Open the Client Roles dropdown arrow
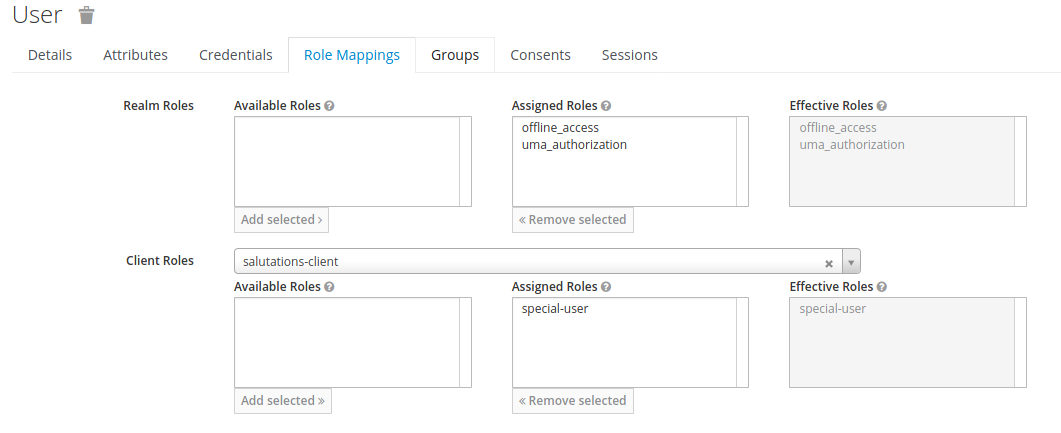1061x433 pixels. [851, 261]
